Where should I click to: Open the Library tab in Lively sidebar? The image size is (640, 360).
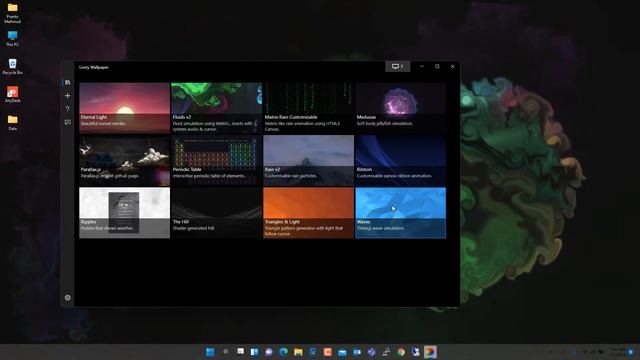68,82
